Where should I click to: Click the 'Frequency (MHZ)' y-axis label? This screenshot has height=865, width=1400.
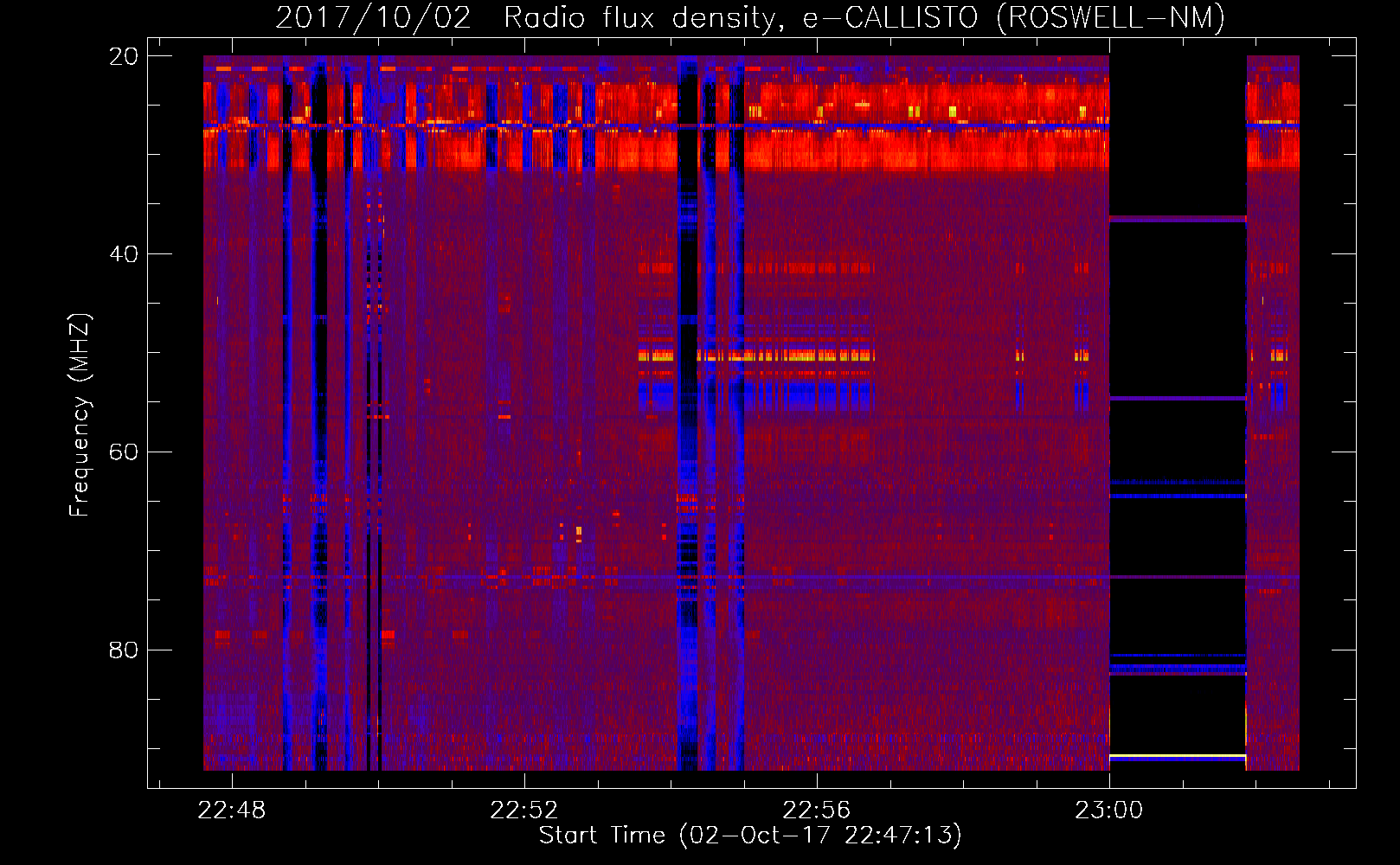[80, 415]
